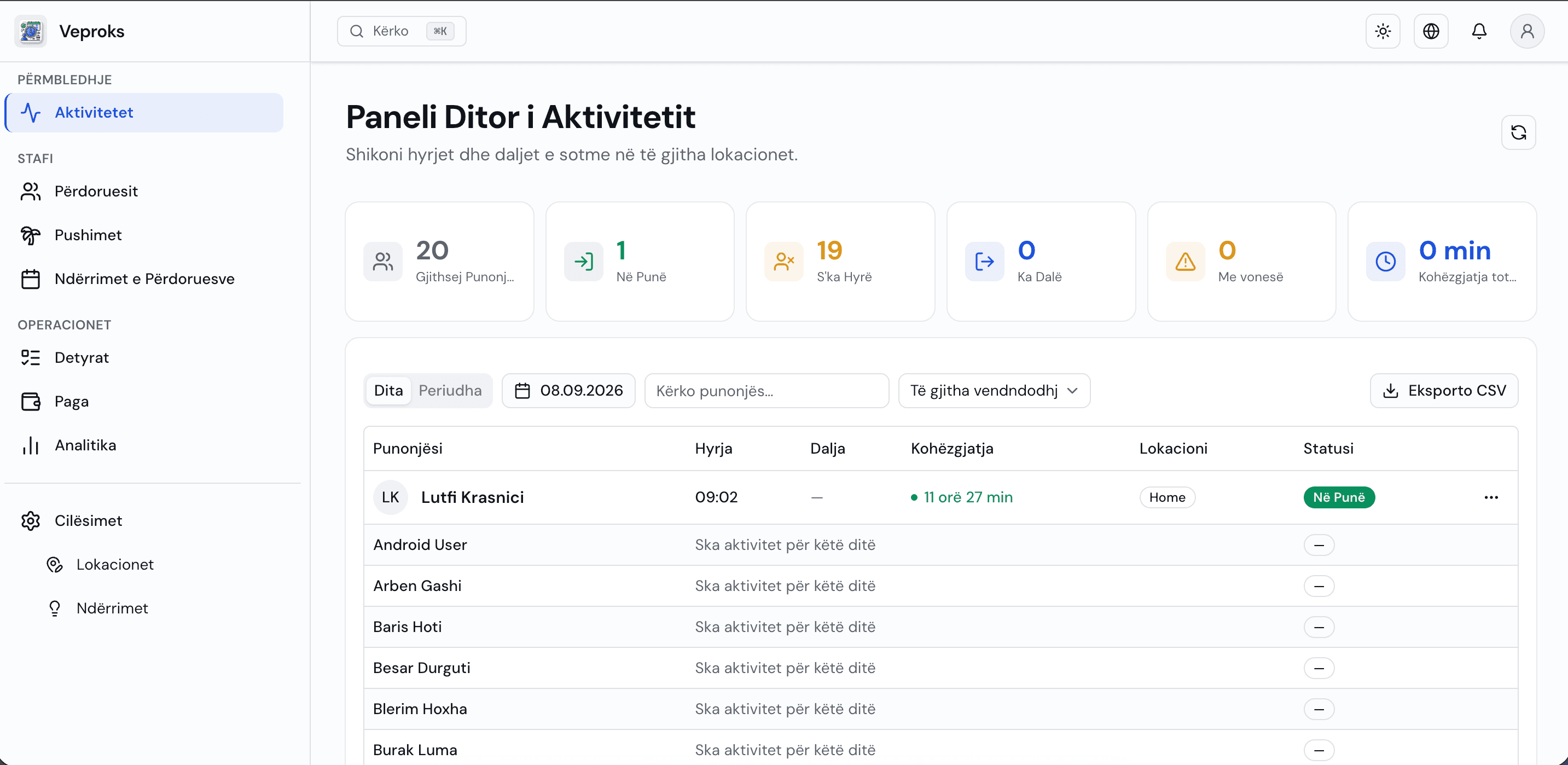Select the Besar Durguti row name
The width and height of the screenshot is (1568, 765).
[x=422, y=668]
